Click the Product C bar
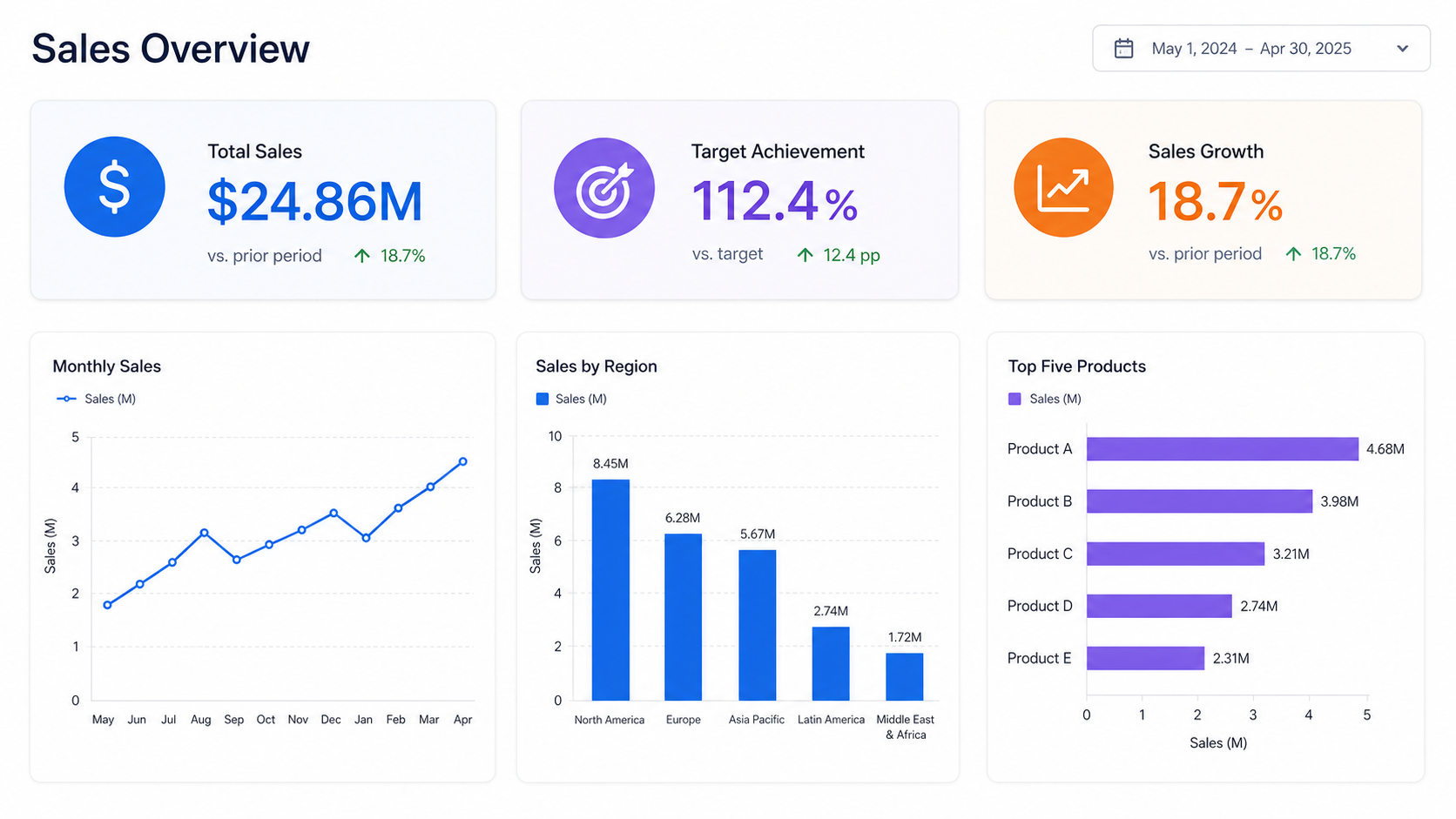 click(x=1176, y=554)
